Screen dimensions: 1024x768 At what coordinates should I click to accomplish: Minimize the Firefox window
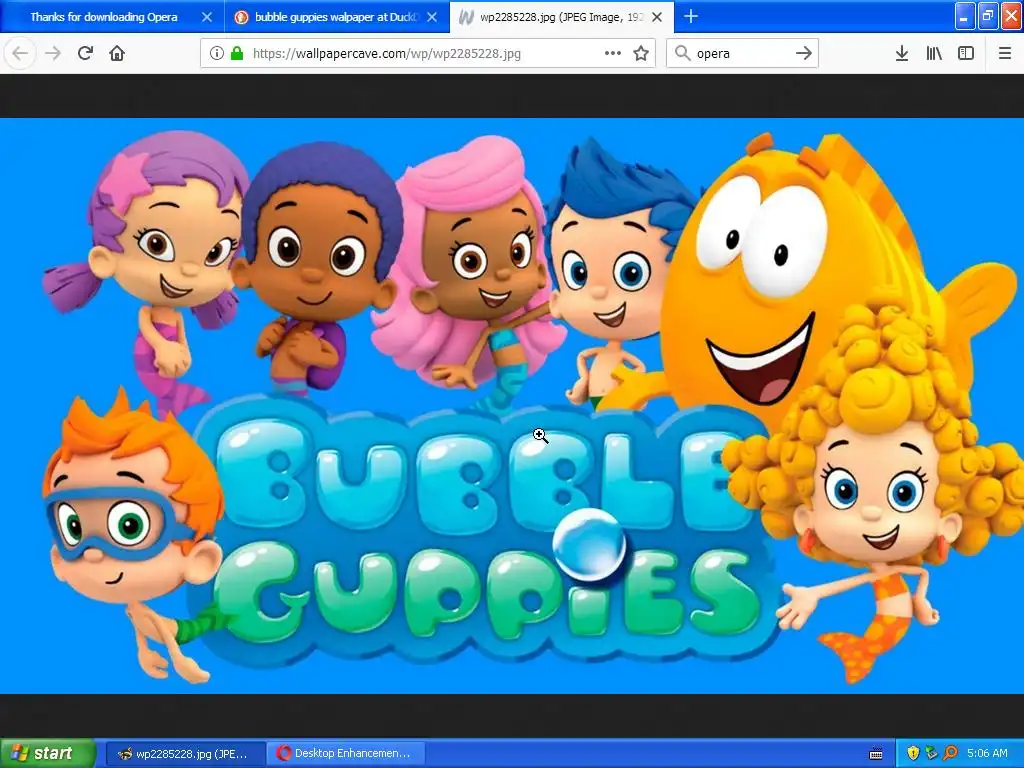point(965,16)
